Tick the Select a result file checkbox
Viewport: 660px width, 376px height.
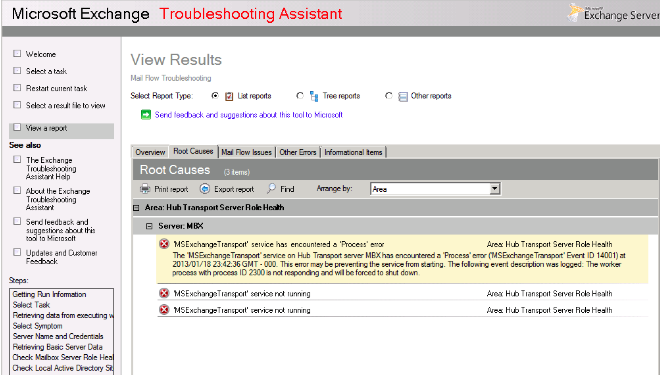[17, 104]
